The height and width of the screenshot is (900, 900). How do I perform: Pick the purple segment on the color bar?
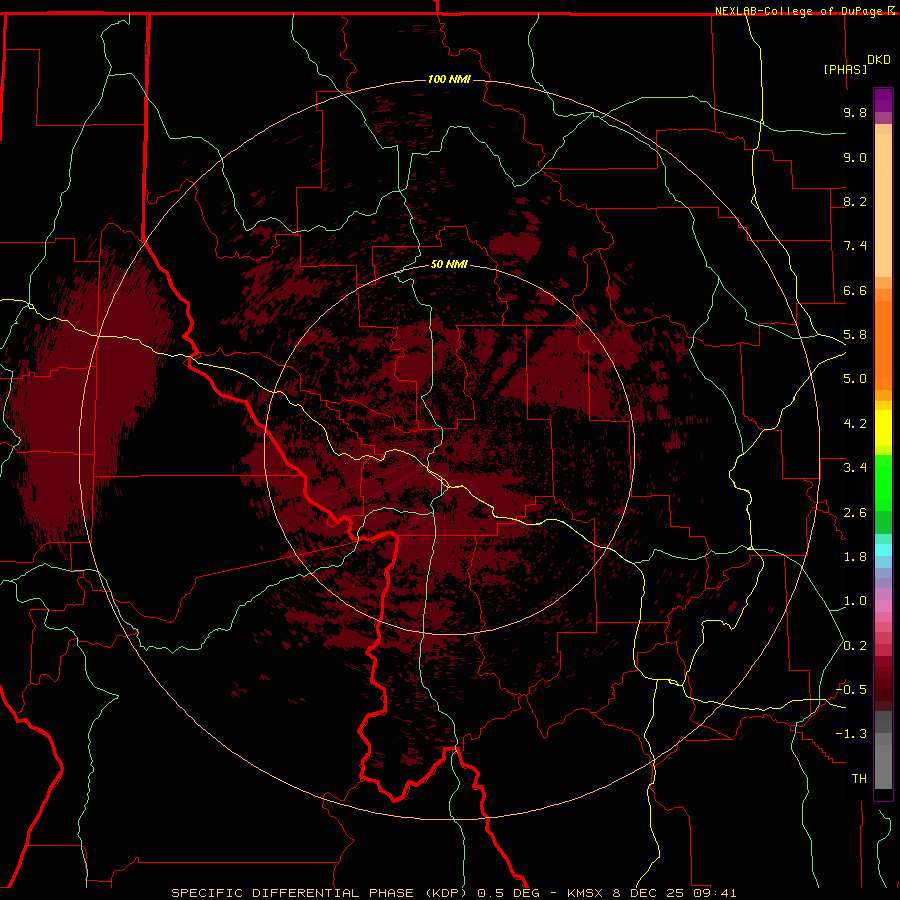tap(883, 100)
